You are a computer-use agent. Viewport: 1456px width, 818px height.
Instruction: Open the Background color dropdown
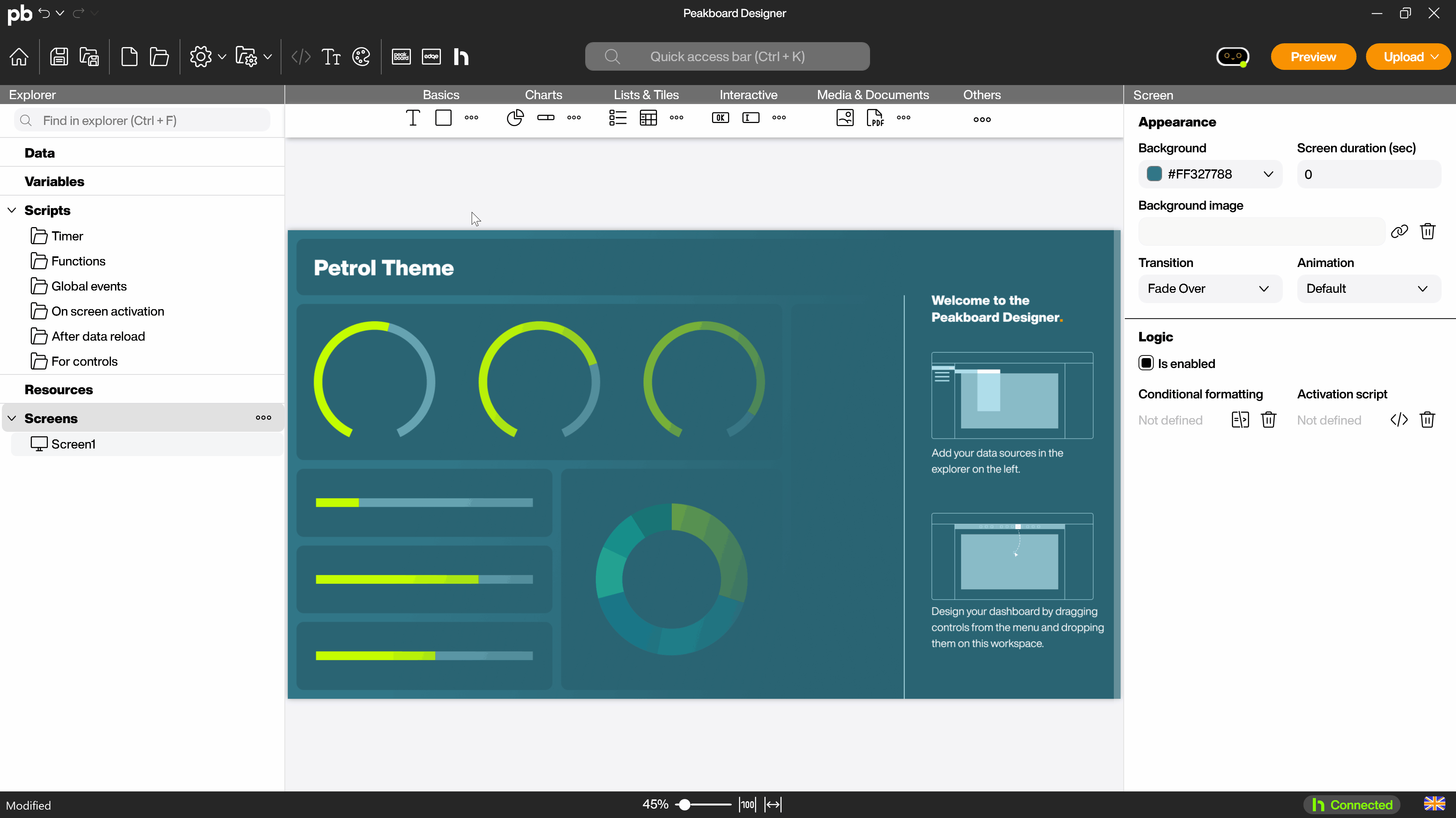coord(1268,174)
